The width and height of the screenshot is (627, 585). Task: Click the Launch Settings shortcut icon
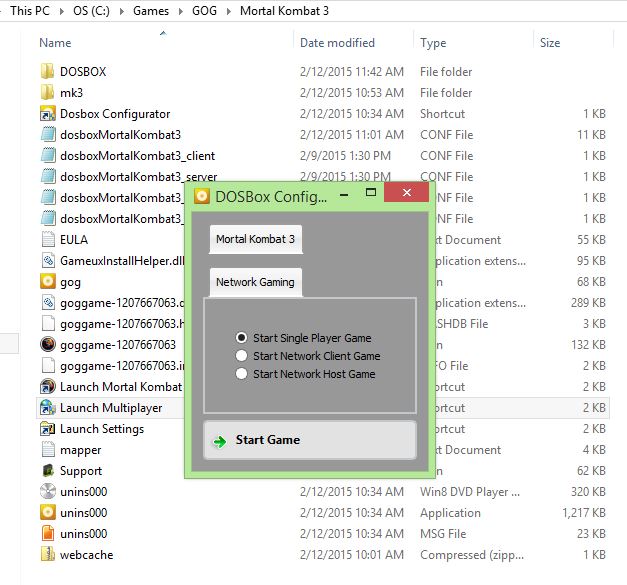click(48, 429)
